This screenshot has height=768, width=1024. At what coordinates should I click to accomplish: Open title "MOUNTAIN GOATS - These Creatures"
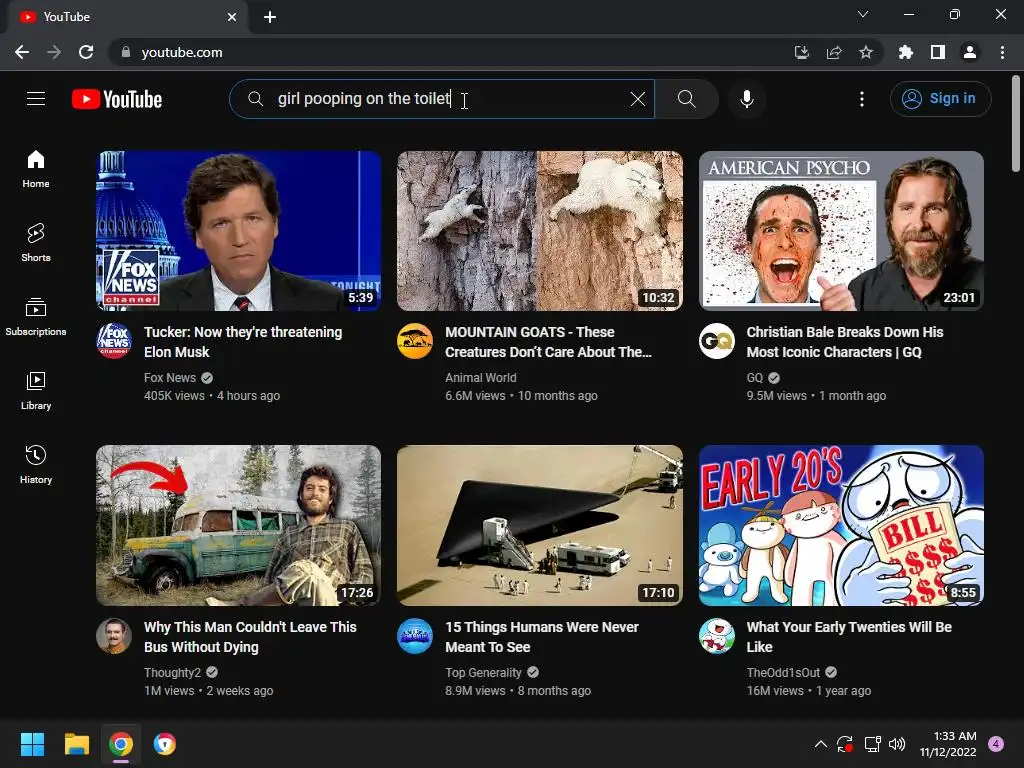click(x=549, y=342)
